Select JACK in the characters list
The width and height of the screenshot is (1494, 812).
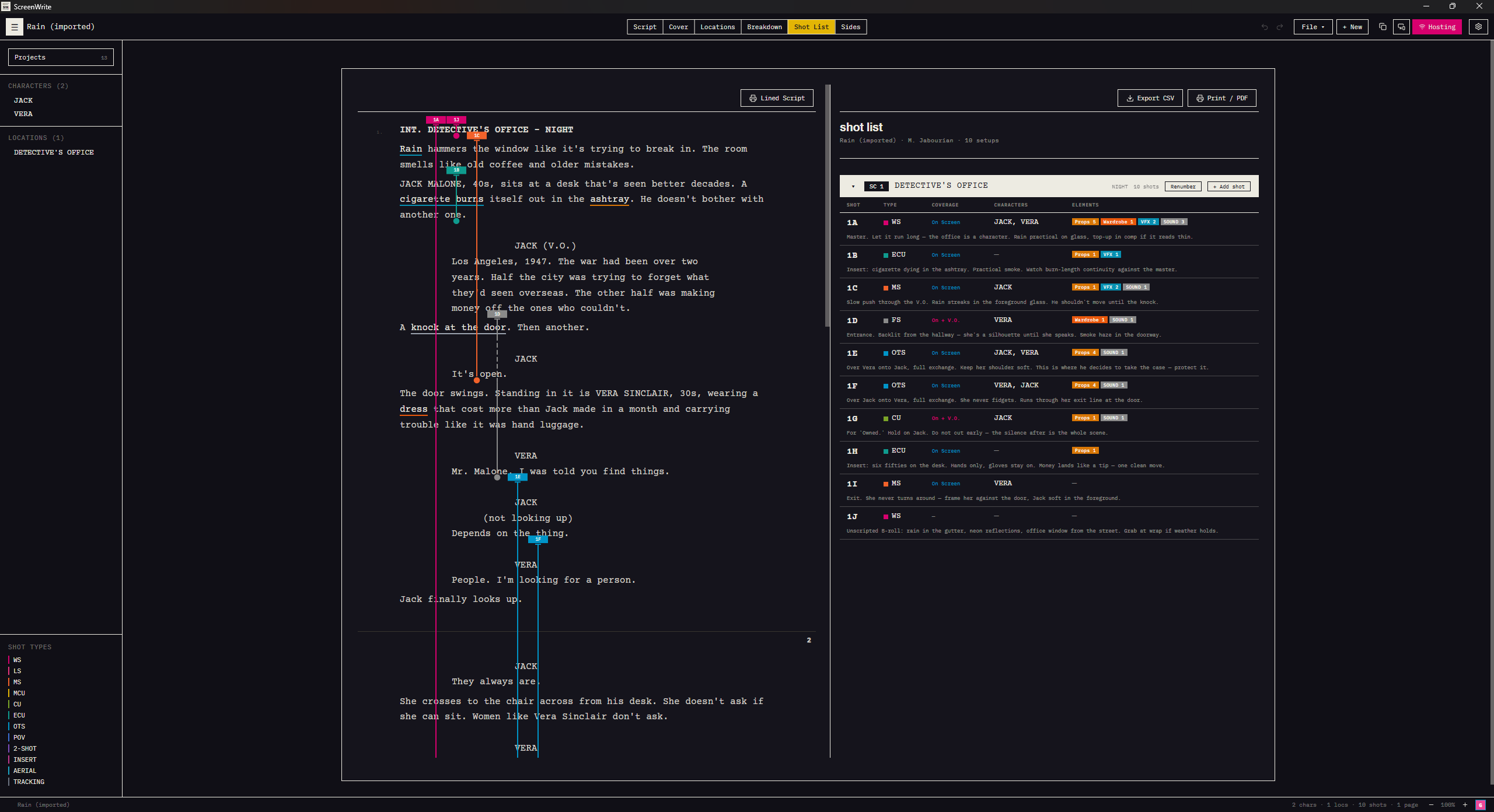[x=23, y=100]
